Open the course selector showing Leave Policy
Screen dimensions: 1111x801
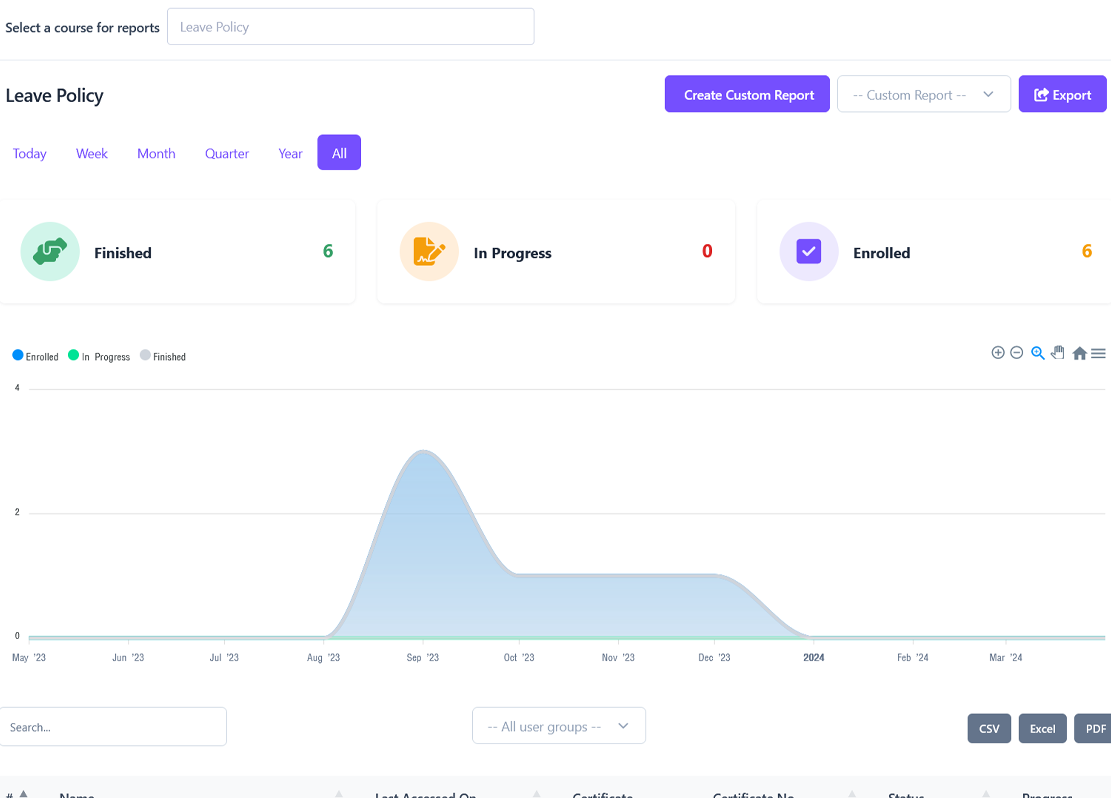350,27
